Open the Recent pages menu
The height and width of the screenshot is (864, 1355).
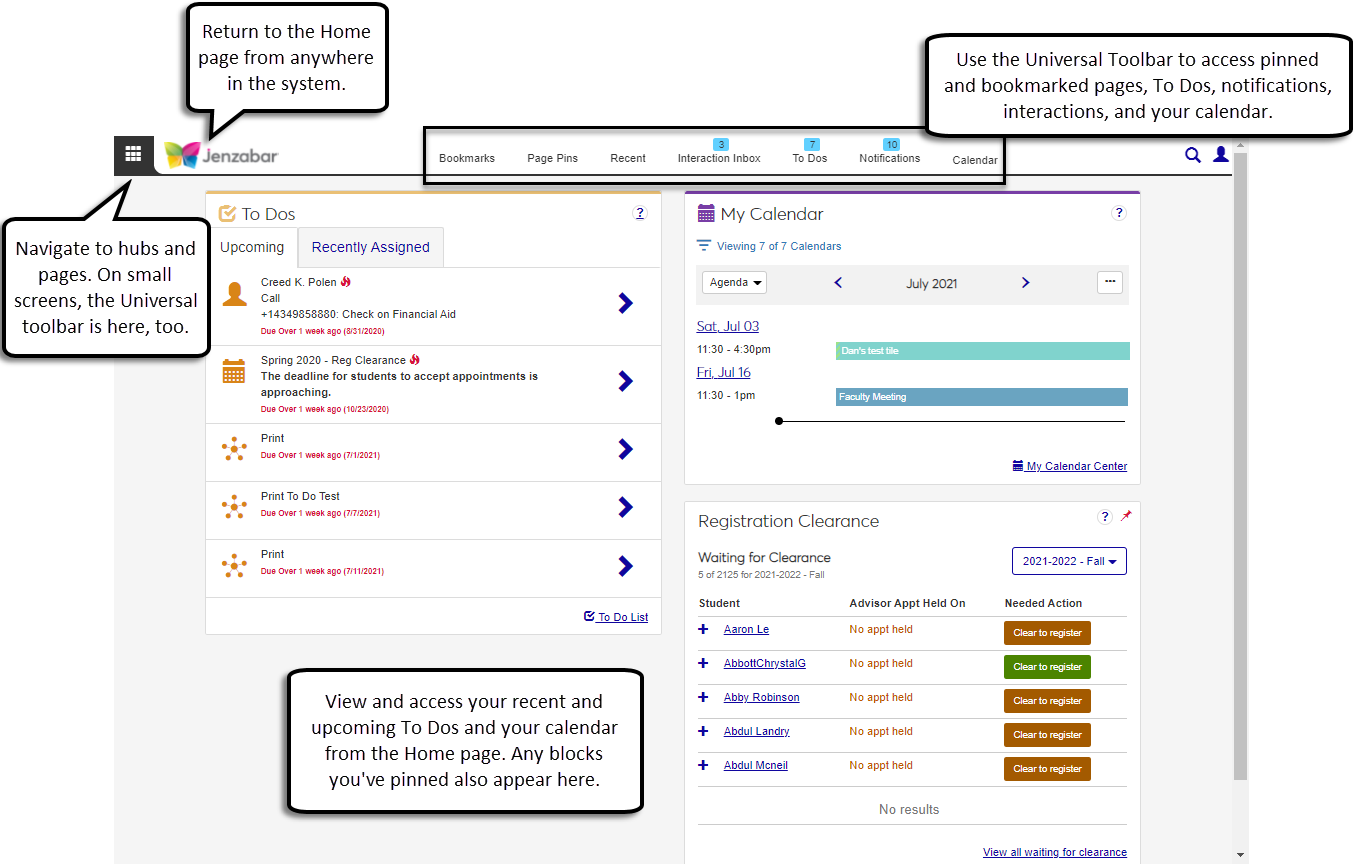(x=628, y=158)
